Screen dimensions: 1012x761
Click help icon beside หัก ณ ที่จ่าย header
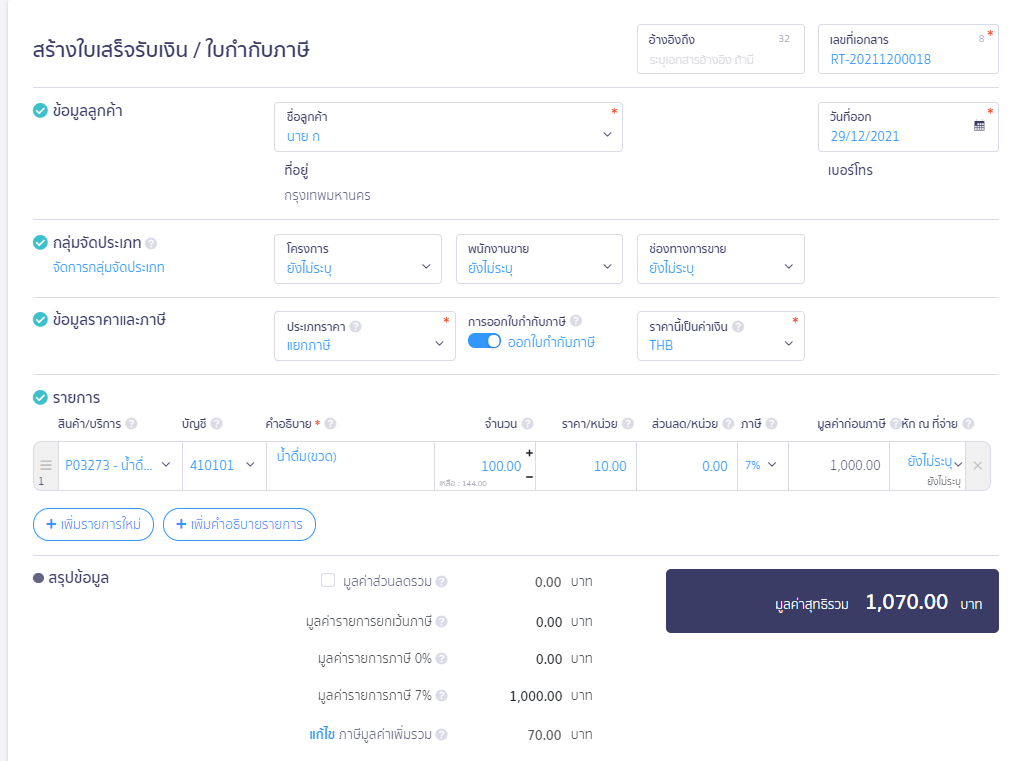click(x=968, y=423)
